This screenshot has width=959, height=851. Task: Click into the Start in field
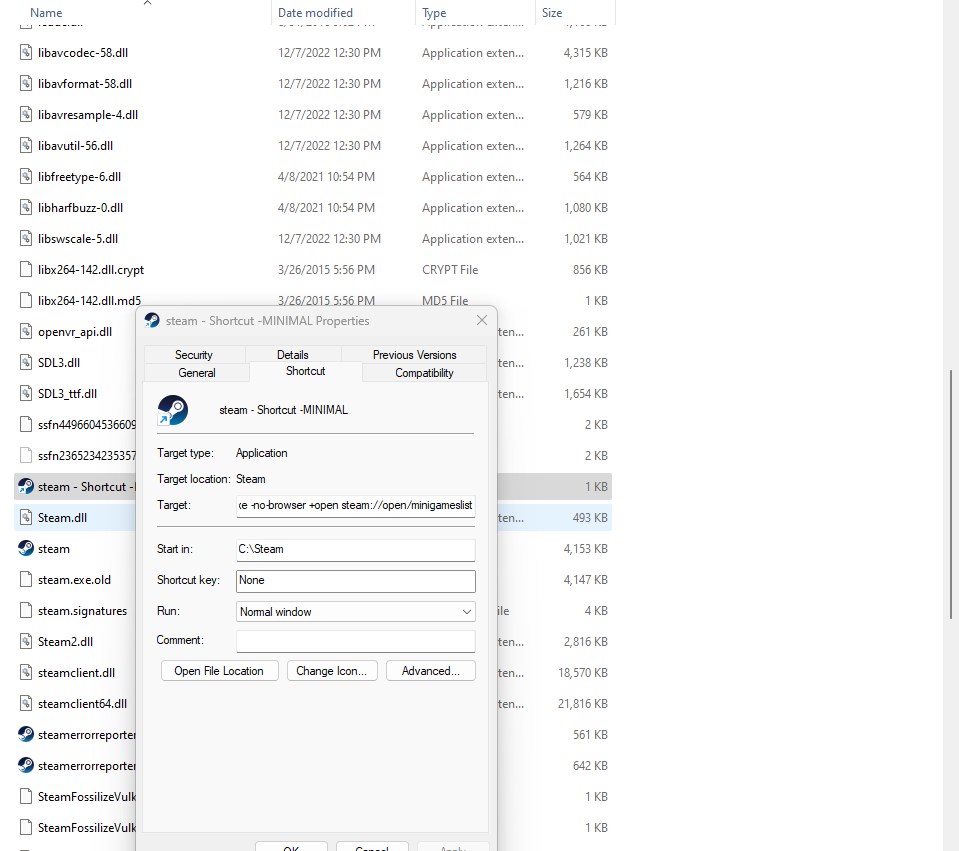click(355, 549)
